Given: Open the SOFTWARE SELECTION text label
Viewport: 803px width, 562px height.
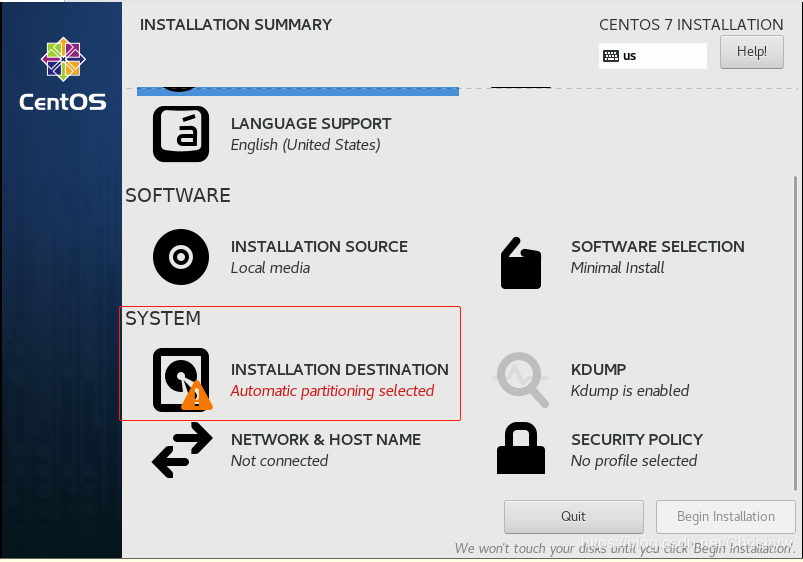Looking at the screenshot, I should point(657,247).
